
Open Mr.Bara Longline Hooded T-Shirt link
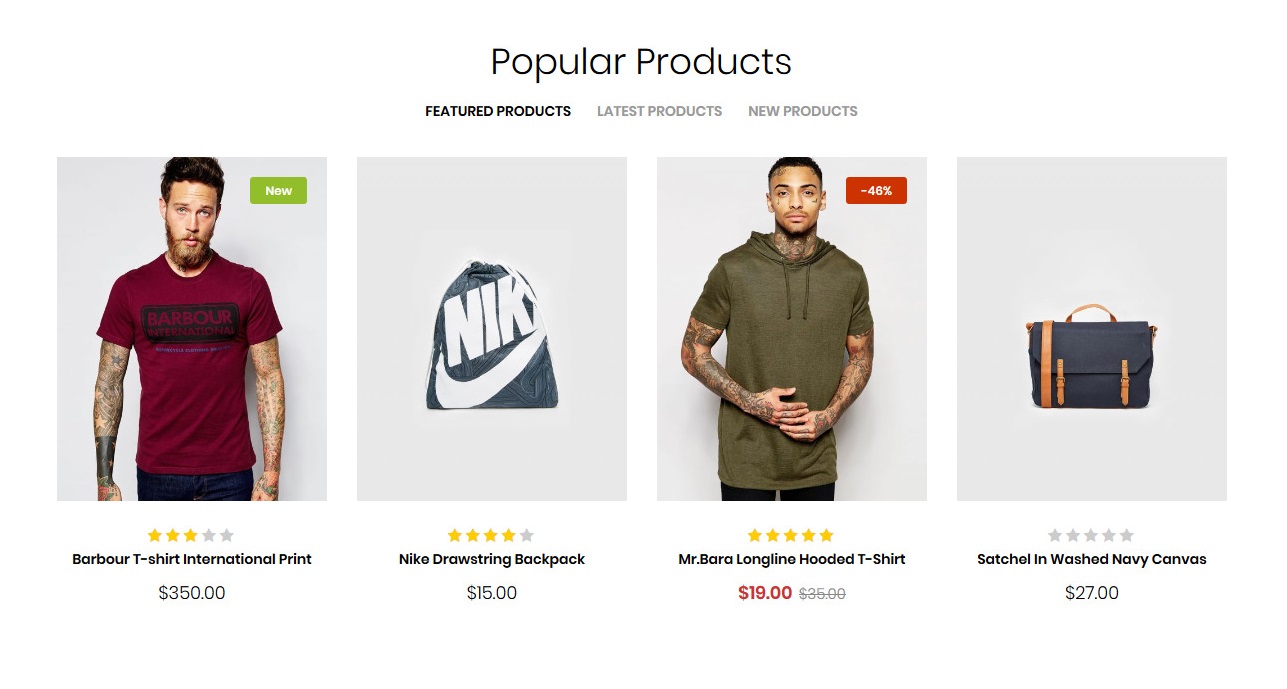click(791, 559)
